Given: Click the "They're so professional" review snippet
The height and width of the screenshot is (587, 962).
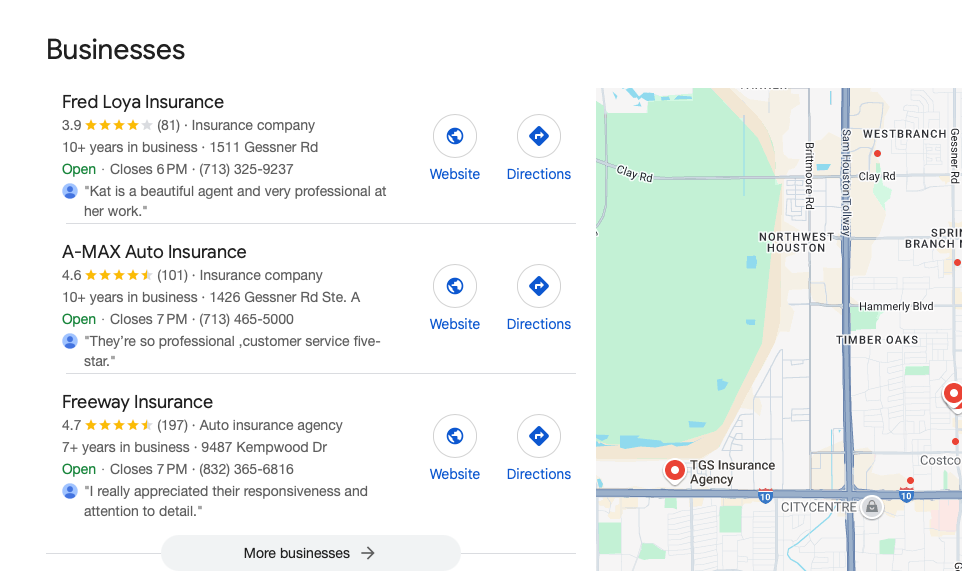Looking at the screenshot, I should pos(232,351).
